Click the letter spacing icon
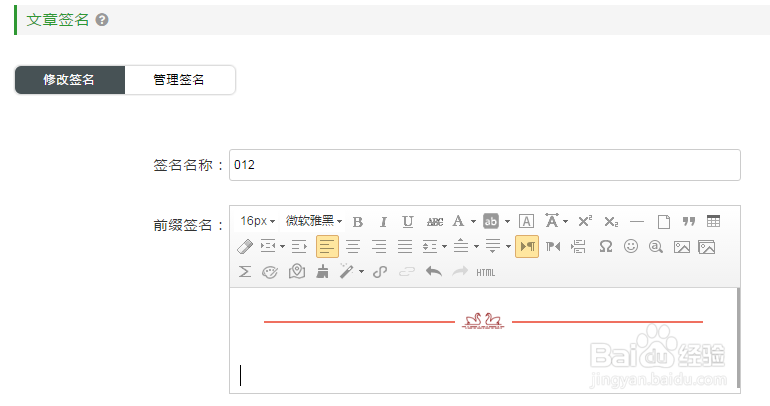770x406 pixels. (x=552, y=221)
